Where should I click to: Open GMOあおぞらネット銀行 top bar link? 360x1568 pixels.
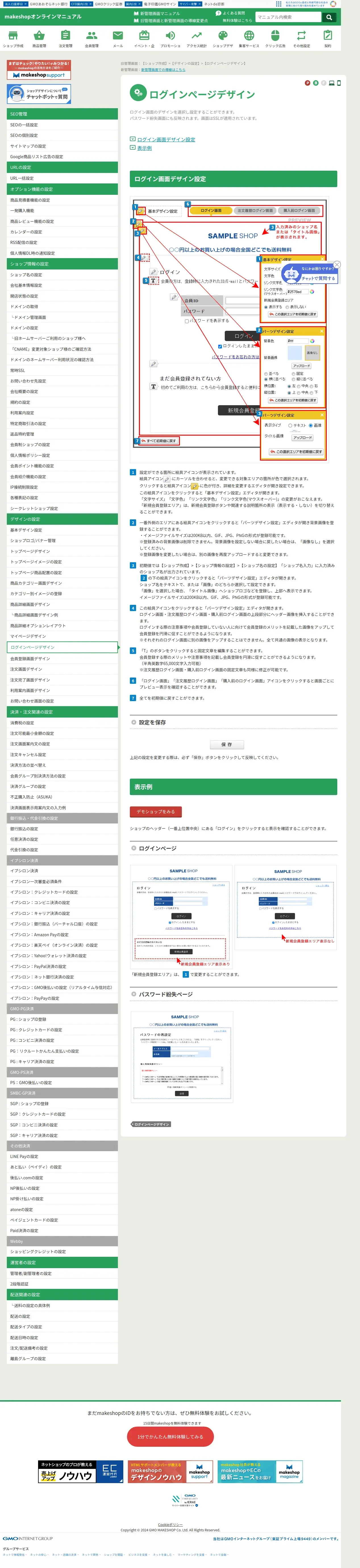coord(49,4)
